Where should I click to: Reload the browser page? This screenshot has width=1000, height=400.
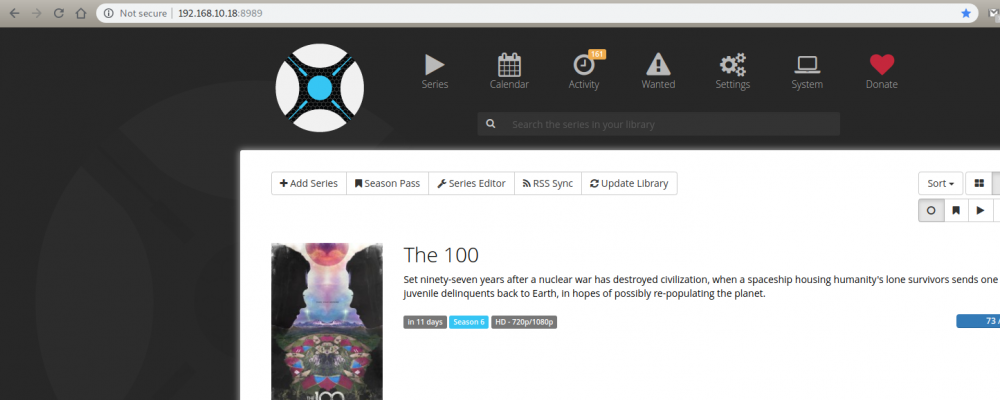[59, 13]
